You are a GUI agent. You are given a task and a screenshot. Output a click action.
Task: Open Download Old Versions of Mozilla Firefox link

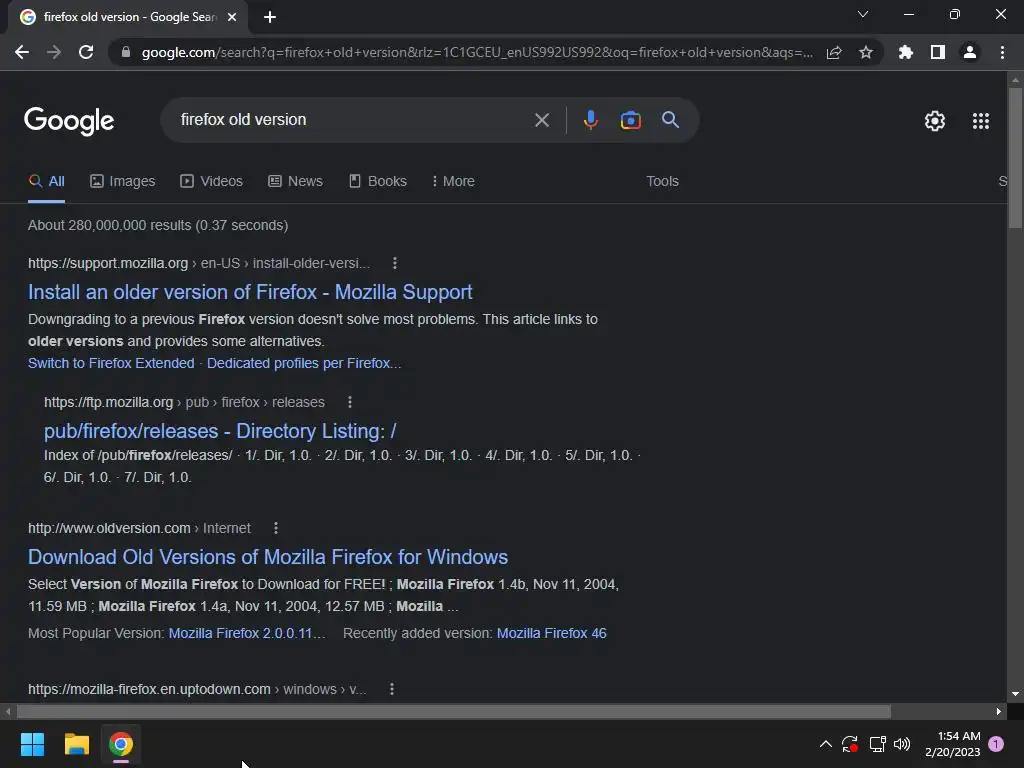[268, 557]
